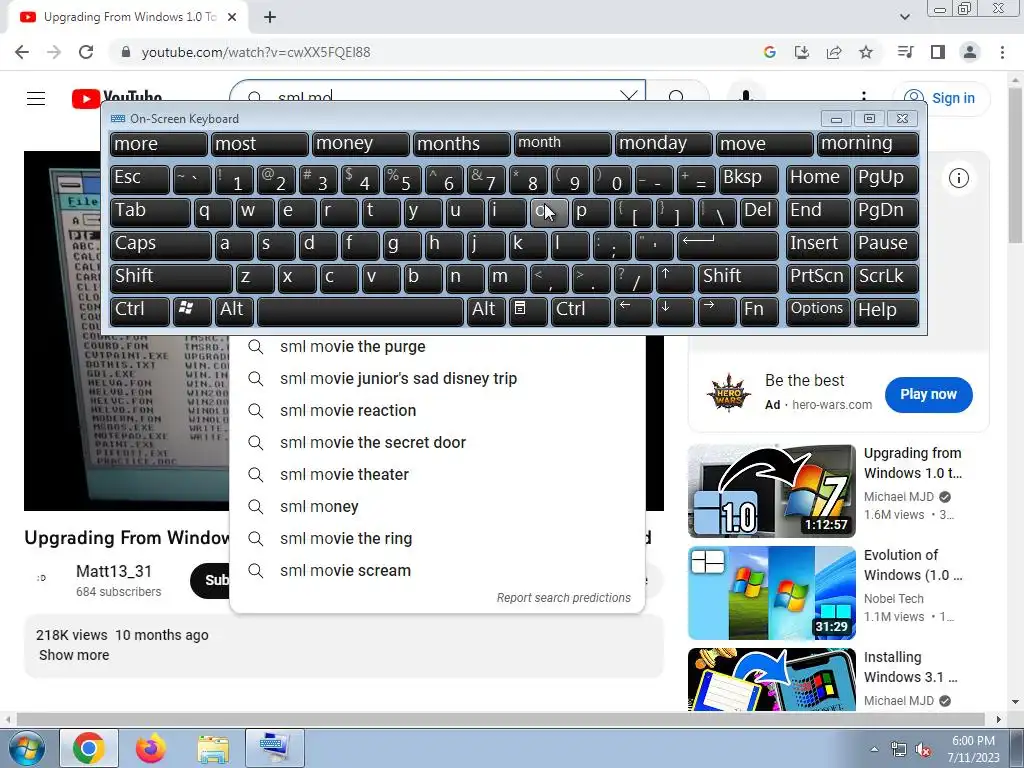Pick the 'morning' word prediction
This screenshot has width=1024, height=768.
tap(868, 144)
